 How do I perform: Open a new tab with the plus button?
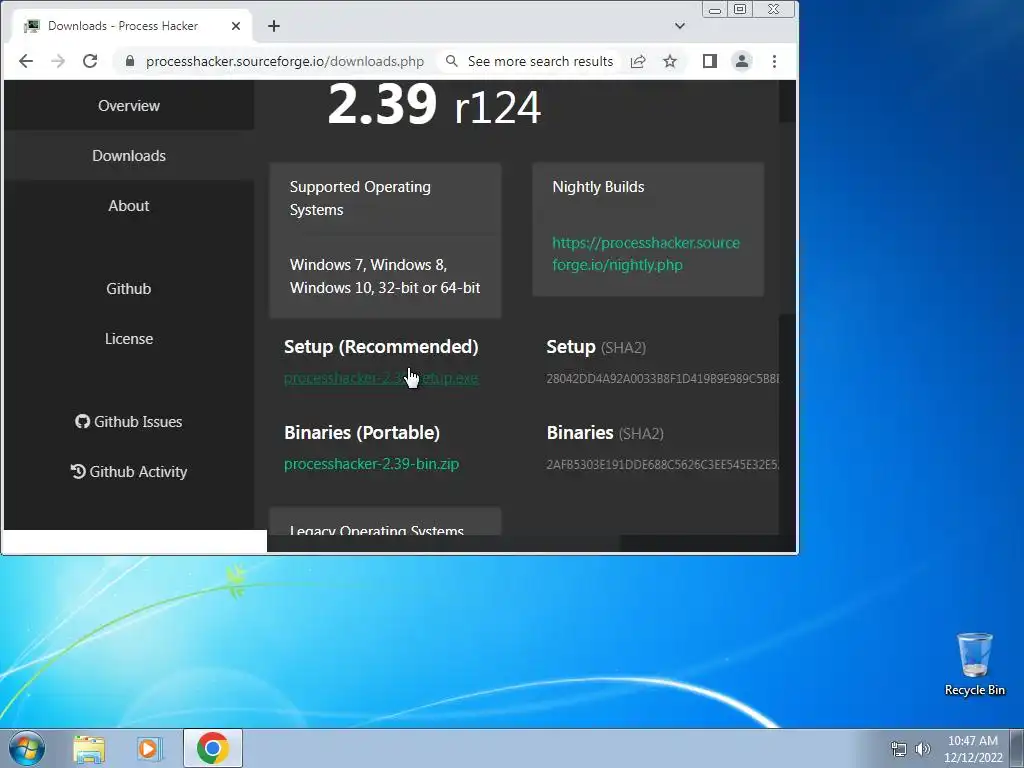[274, 26]
